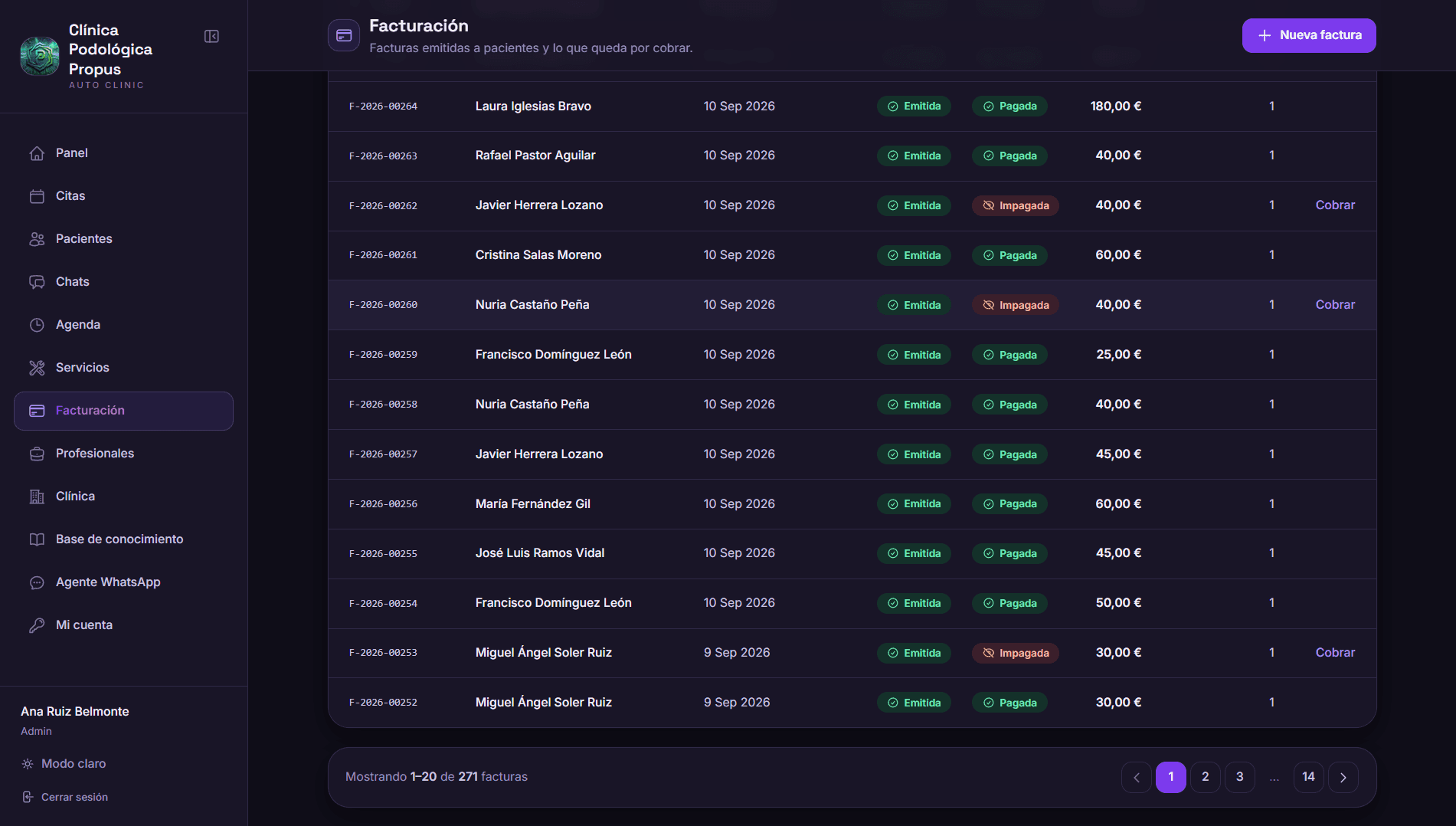The image size is (1456, 826).
Task: Click the Pacientes people icon
Action: click(x=37, y=239)
